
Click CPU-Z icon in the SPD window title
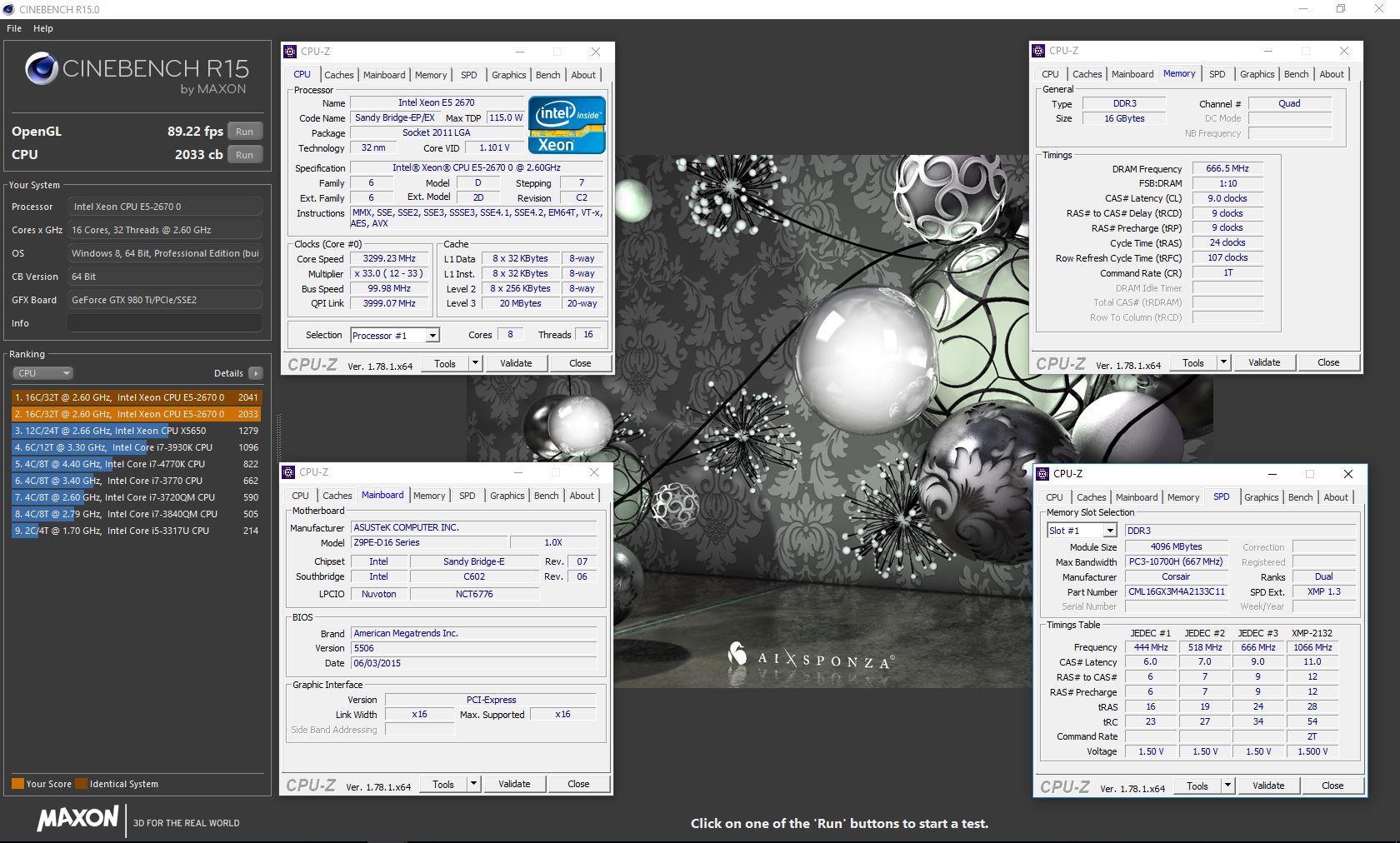[1042, 474]
